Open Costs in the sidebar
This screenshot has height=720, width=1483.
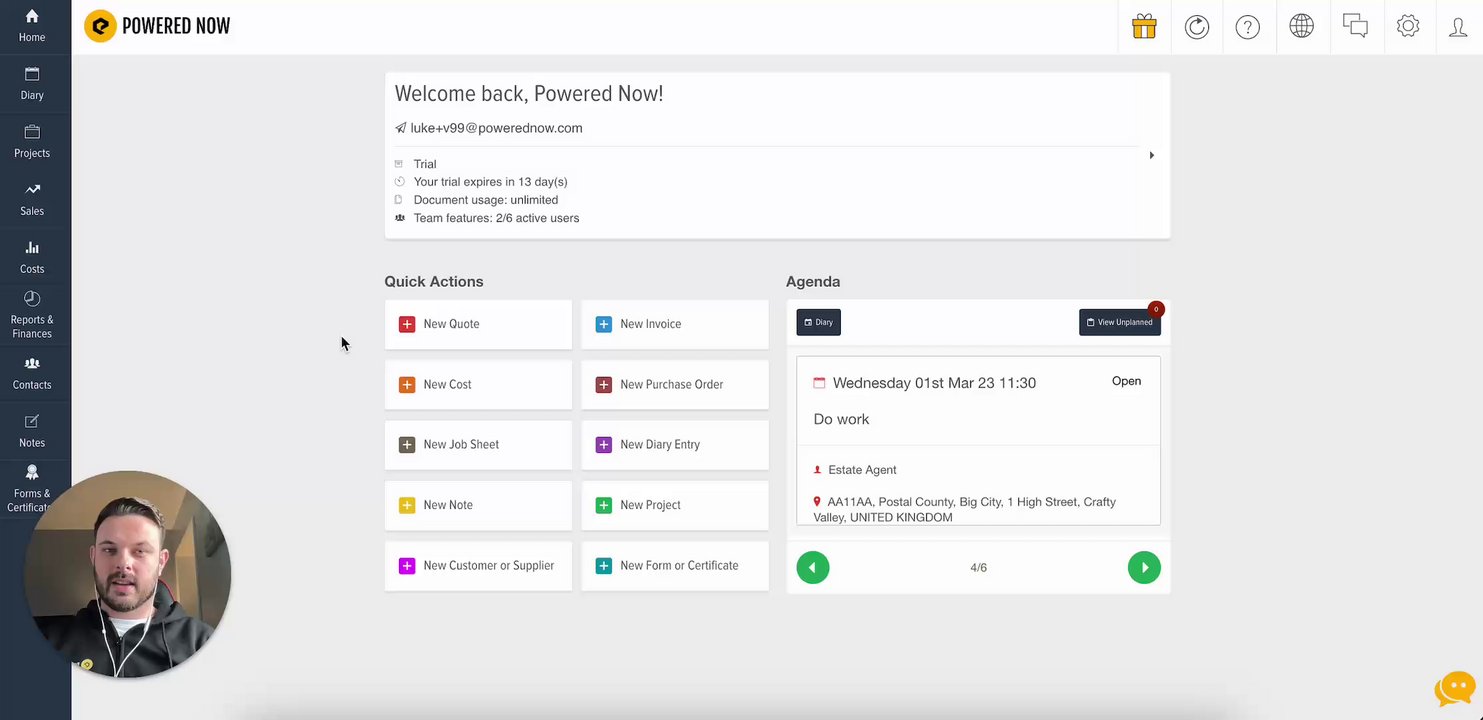click(x=32, y=258)
